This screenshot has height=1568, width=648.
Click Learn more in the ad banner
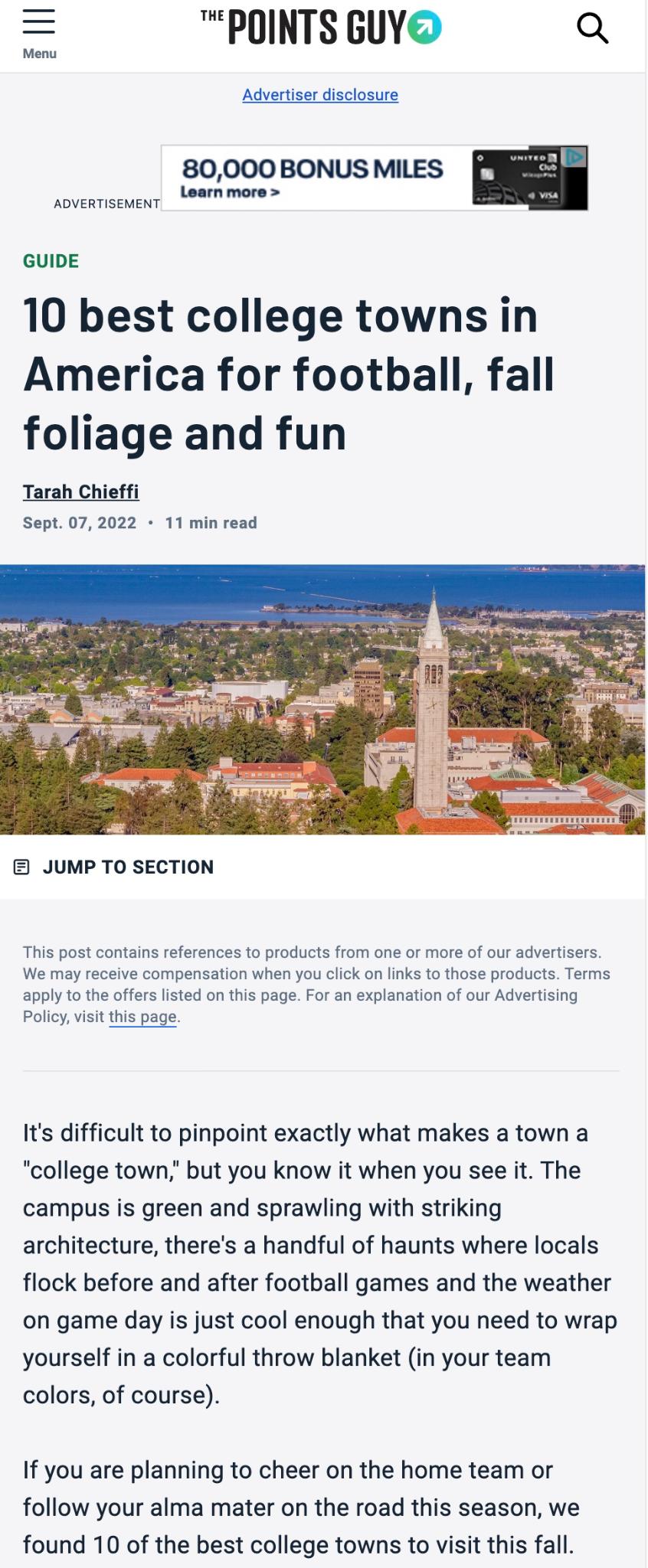(230, 192)
